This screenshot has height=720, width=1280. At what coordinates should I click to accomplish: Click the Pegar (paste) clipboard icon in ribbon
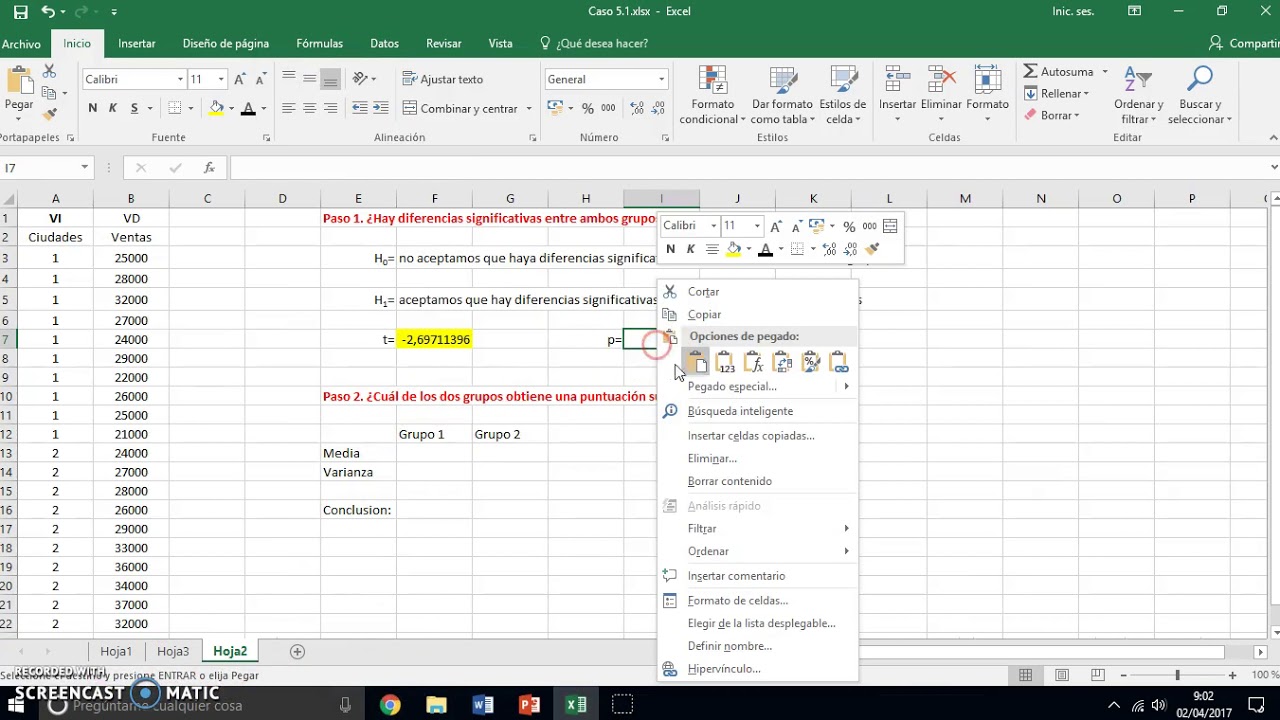(x=19, y=82)
